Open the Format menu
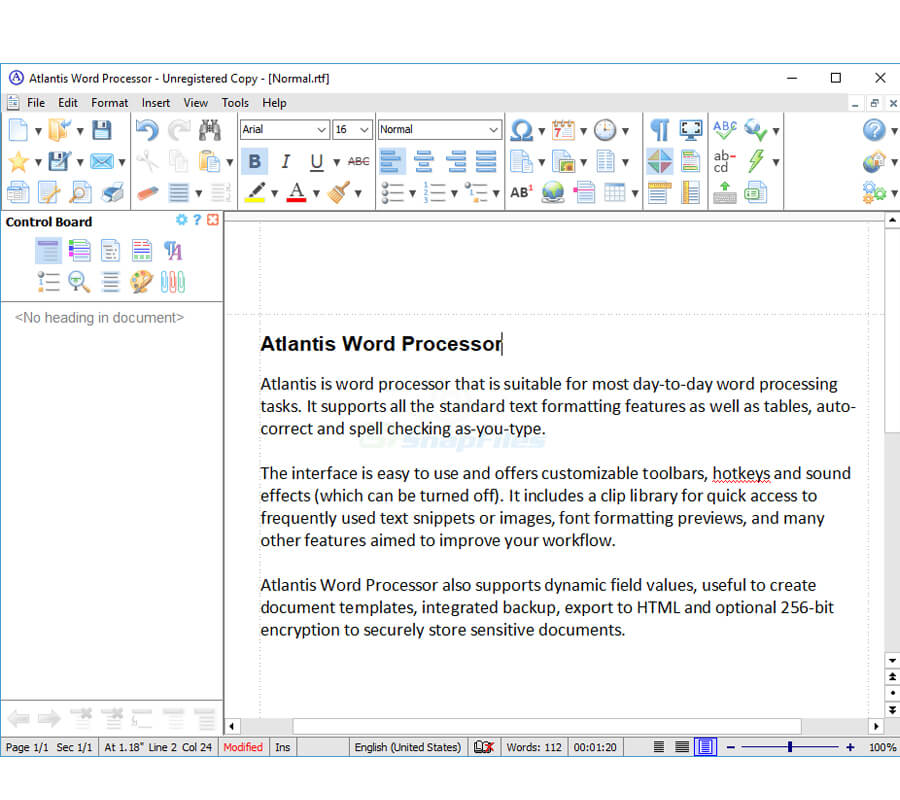This screenshot has width=900, height=800. click(x=109, y=103)
